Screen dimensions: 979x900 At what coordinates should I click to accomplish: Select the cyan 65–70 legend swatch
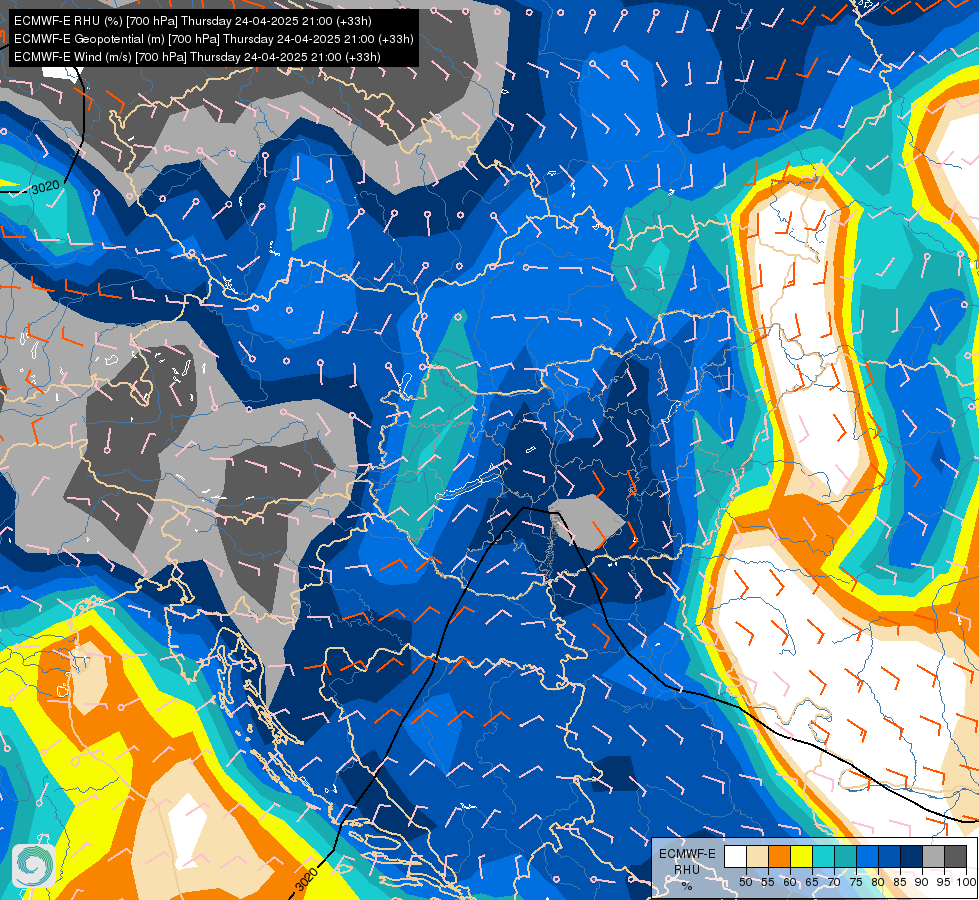pos(824,856)
